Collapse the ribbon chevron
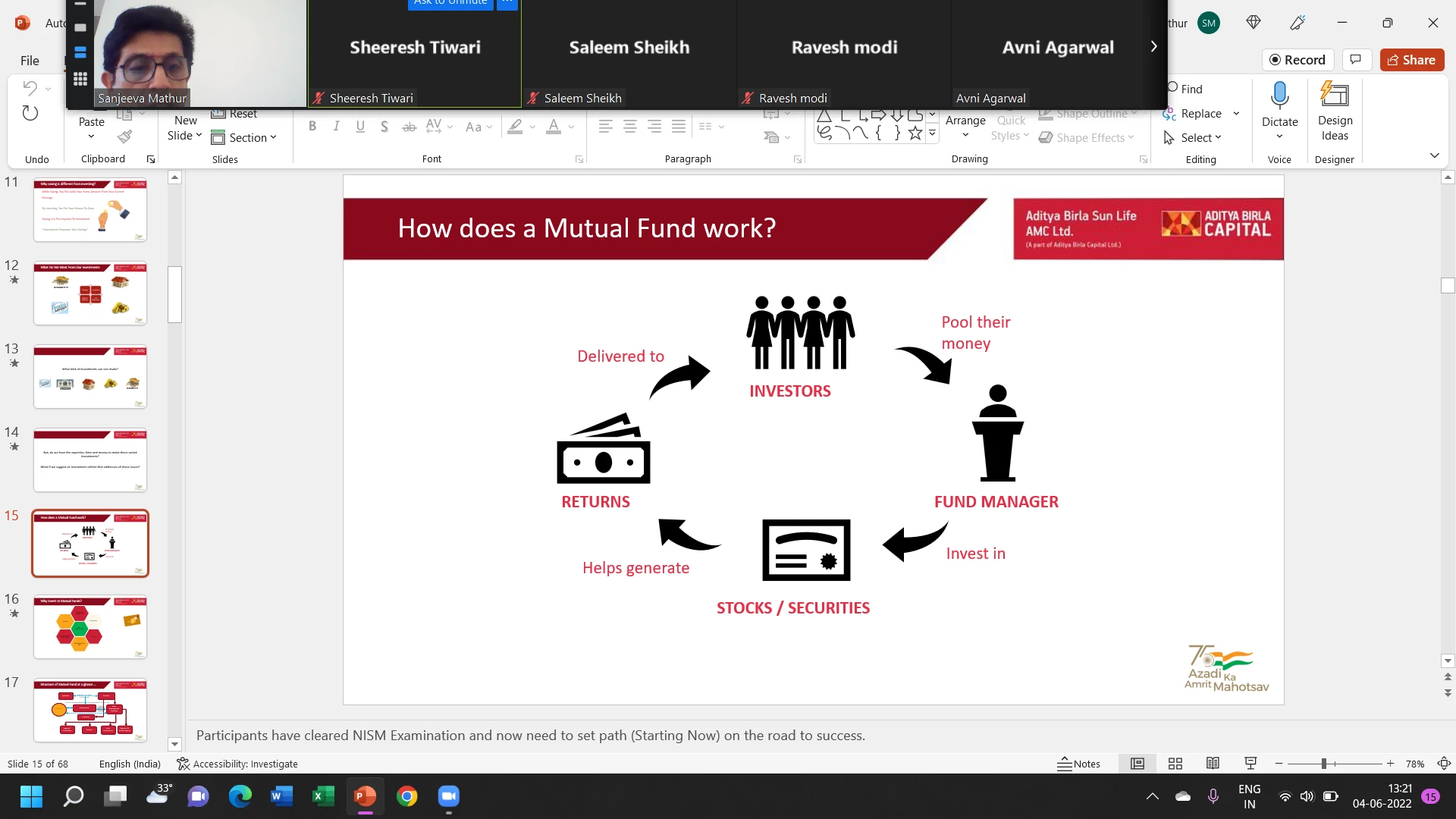 (1434, 155)
